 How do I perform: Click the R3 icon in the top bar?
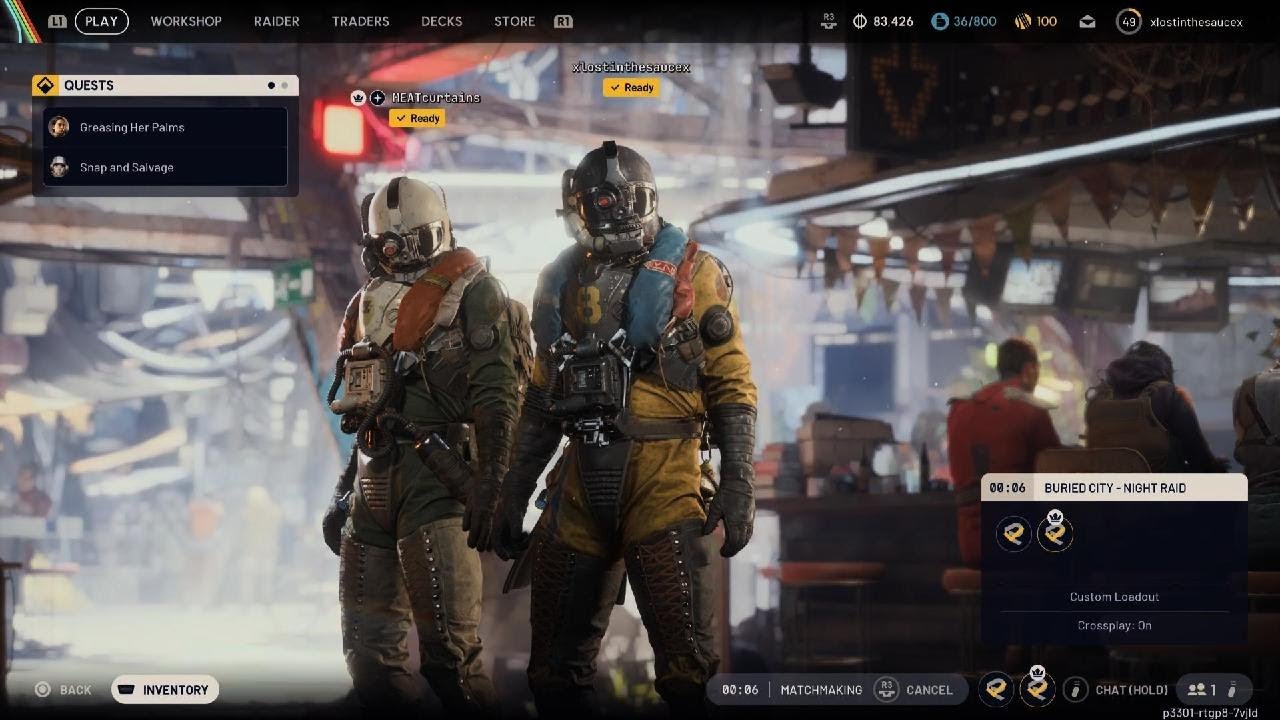coord(828,21)
